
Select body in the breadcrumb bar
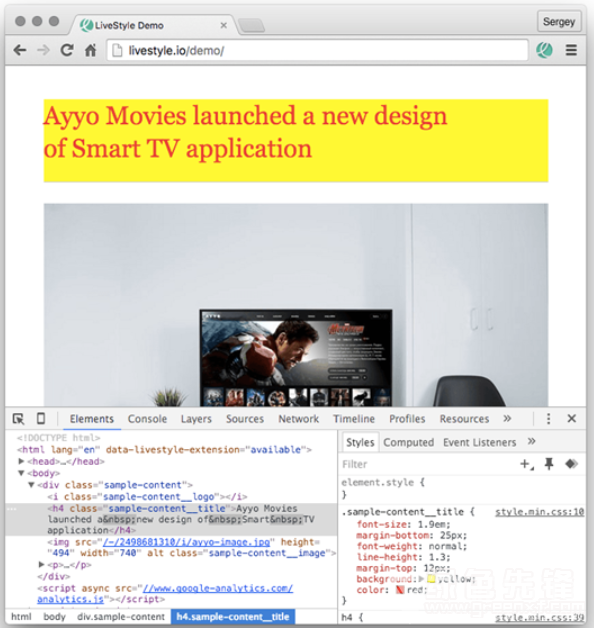tap(54, 617)
